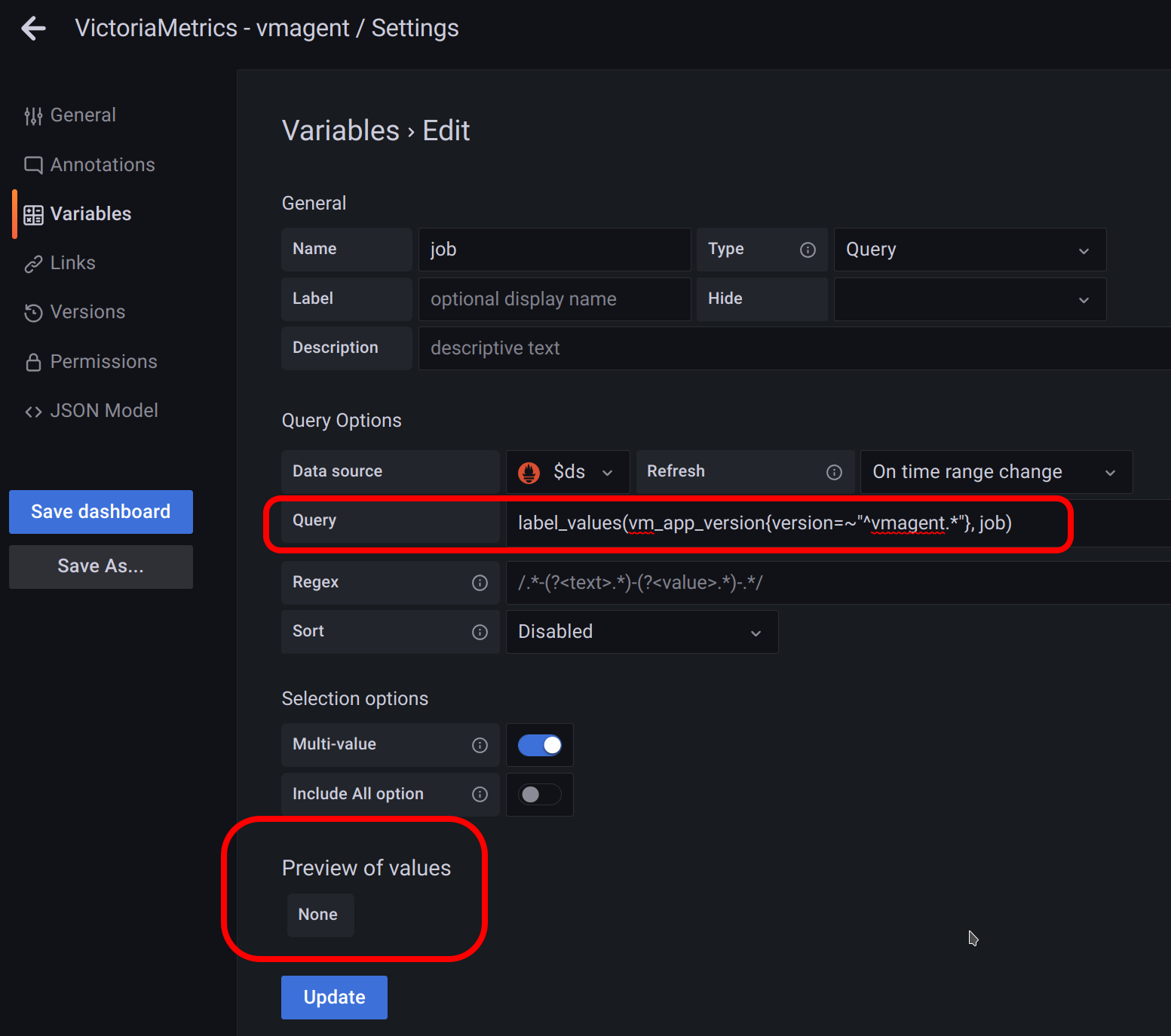Click the Variables grid icon in sidebar
Image resolution: width=1171 pixels, height=1036 pixels.
click(33, 213)
